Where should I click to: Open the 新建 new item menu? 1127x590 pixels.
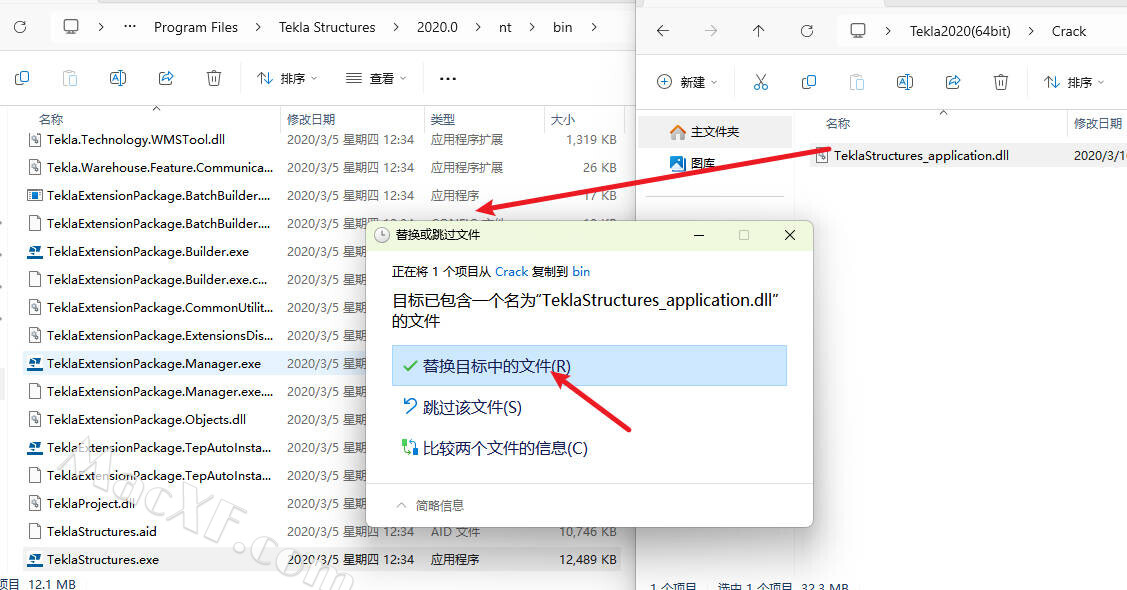pos(684,82)
